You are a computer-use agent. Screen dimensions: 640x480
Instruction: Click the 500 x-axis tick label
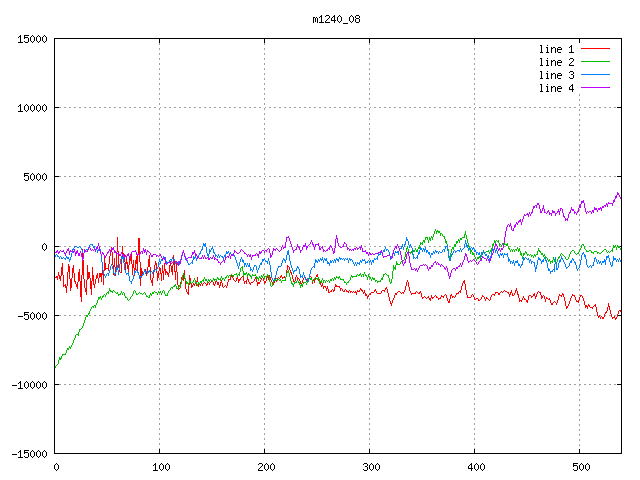[x=579, y=467]
